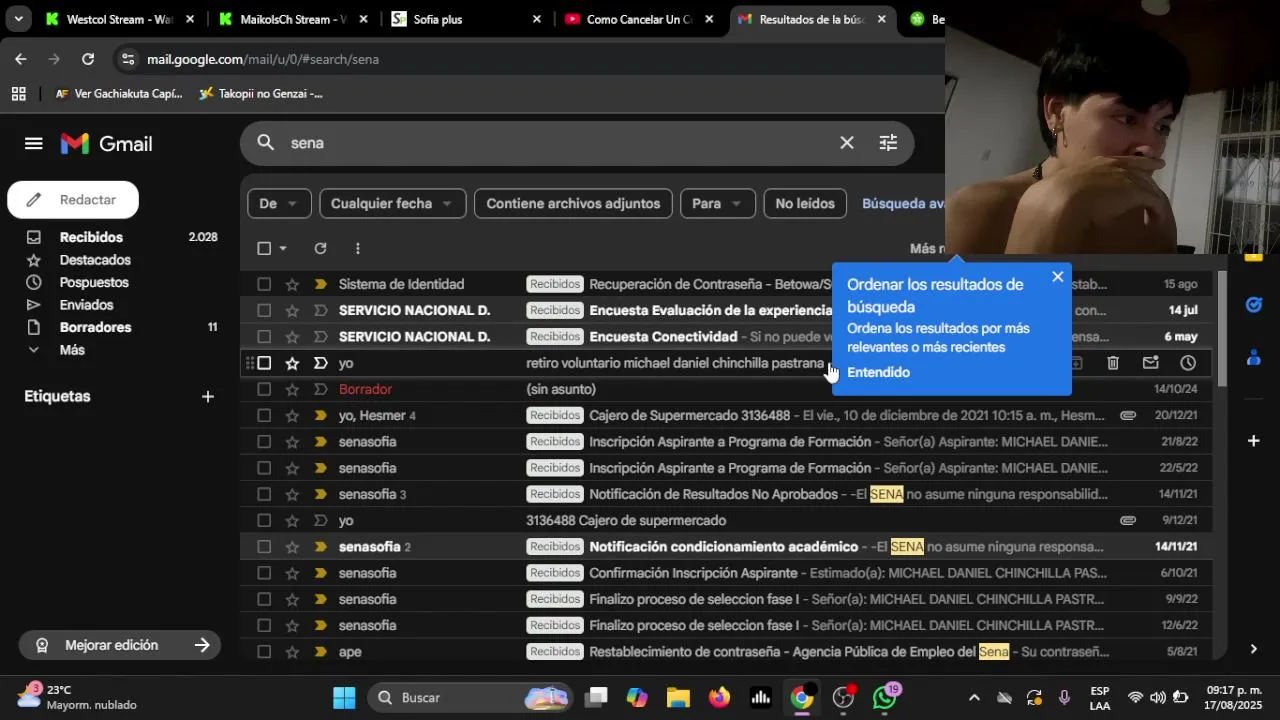1280x720 pixels.
Task: Show hidden system tray icons
Action: (974, 697)
